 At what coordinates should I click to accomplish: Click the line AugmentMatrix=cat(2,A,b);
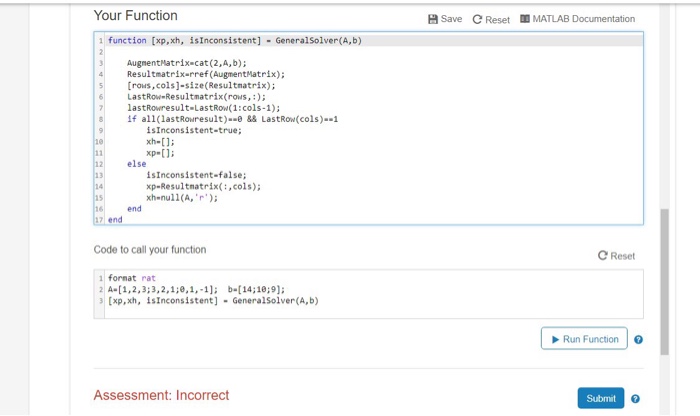pos(187,63)
